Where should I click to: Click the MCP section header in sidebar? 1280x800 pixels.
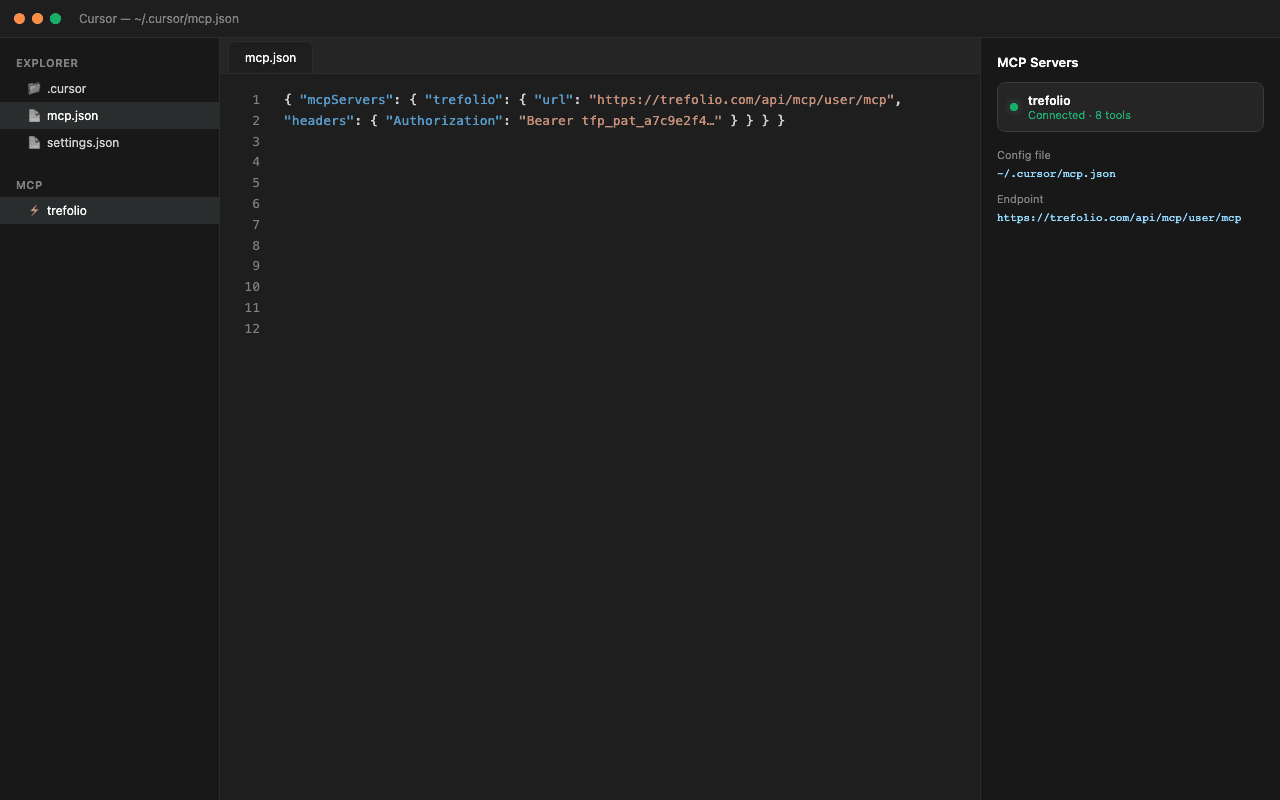click(x=29, y=185)
